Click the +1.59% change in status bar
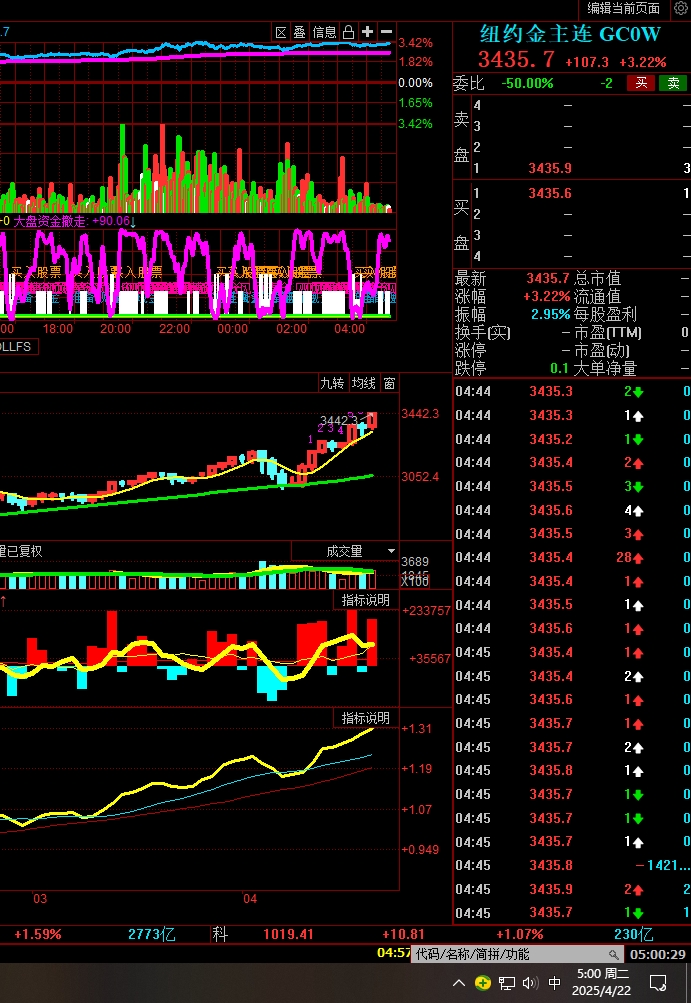This screenshot has height=1003, width=691. tap(38, 935)
